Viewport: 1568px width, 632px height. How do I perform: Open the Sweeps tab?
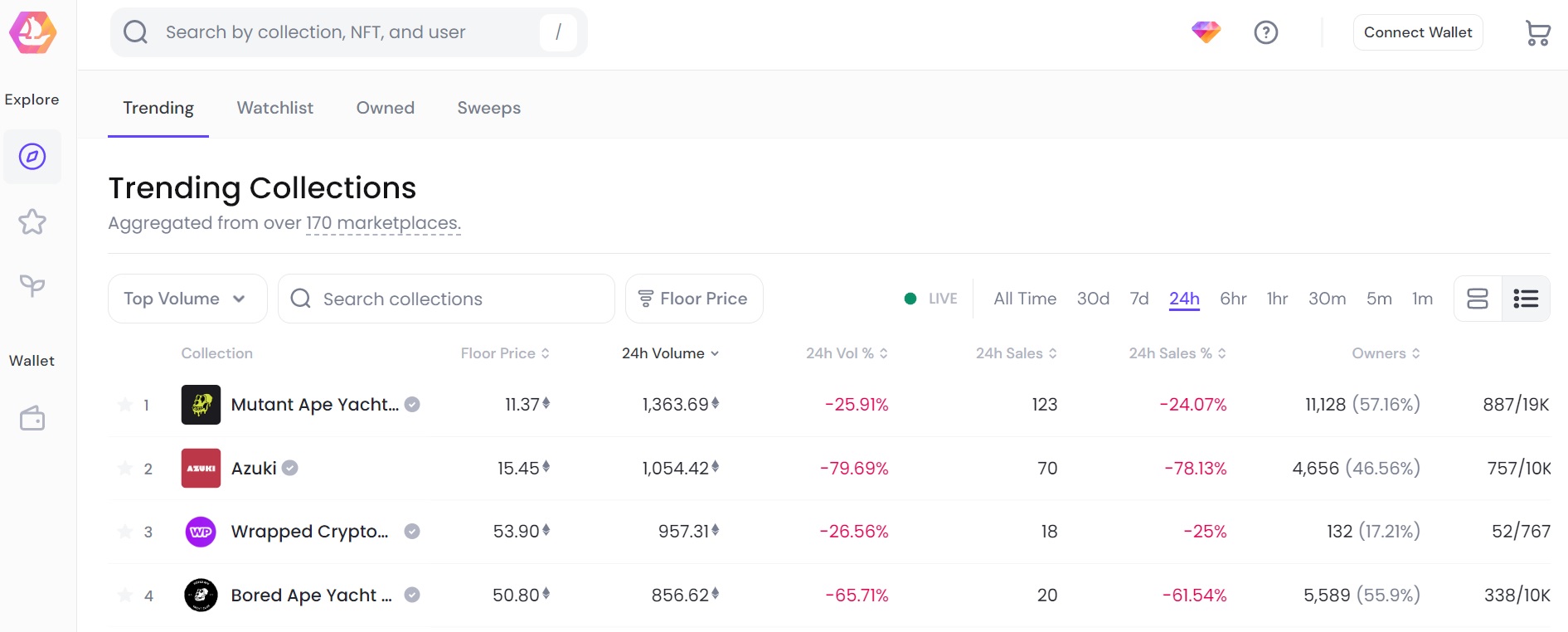coord(488,108)
